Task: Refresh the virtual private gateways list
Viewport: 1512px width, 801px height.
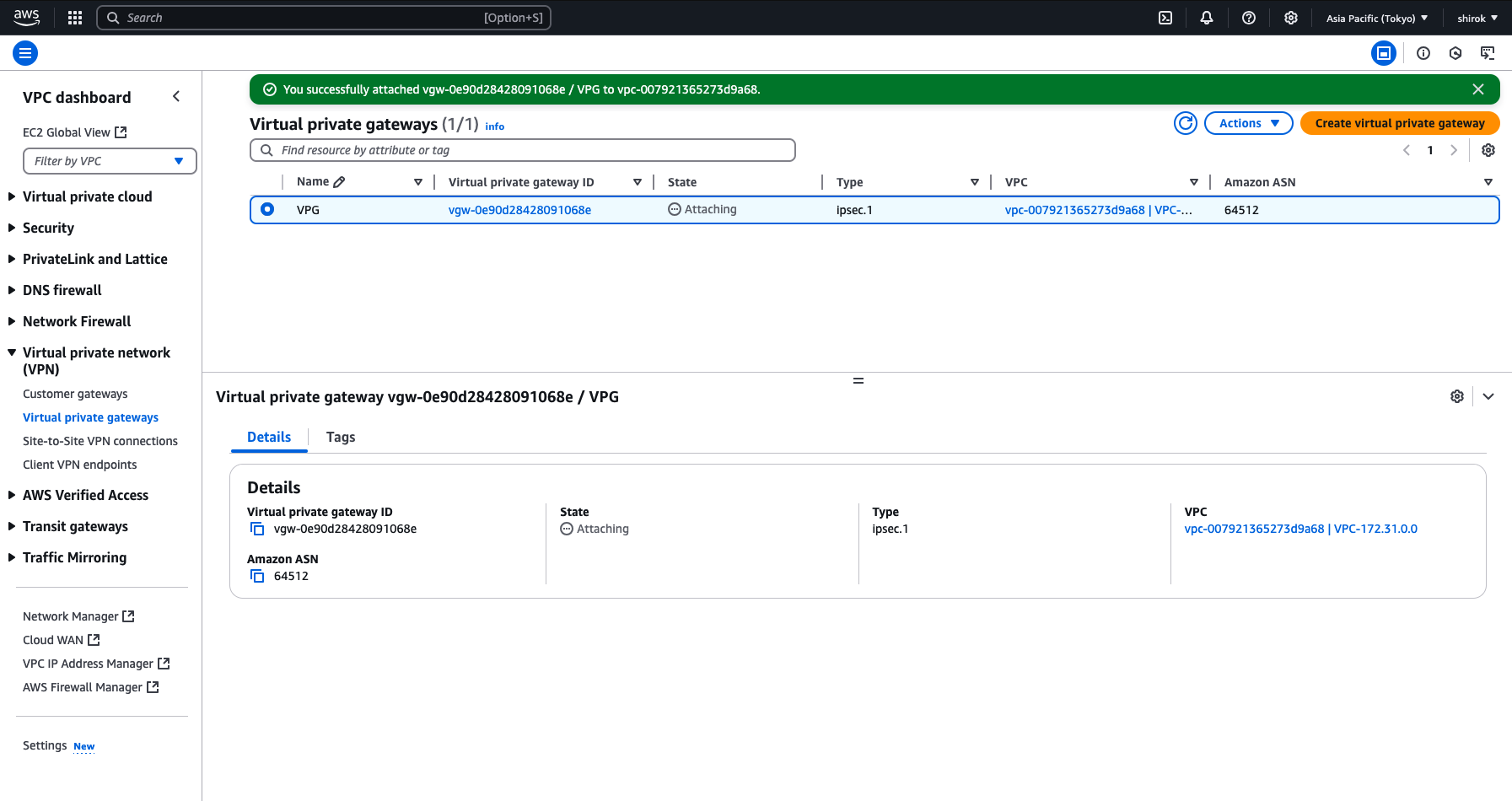Action: (1186, 123)
